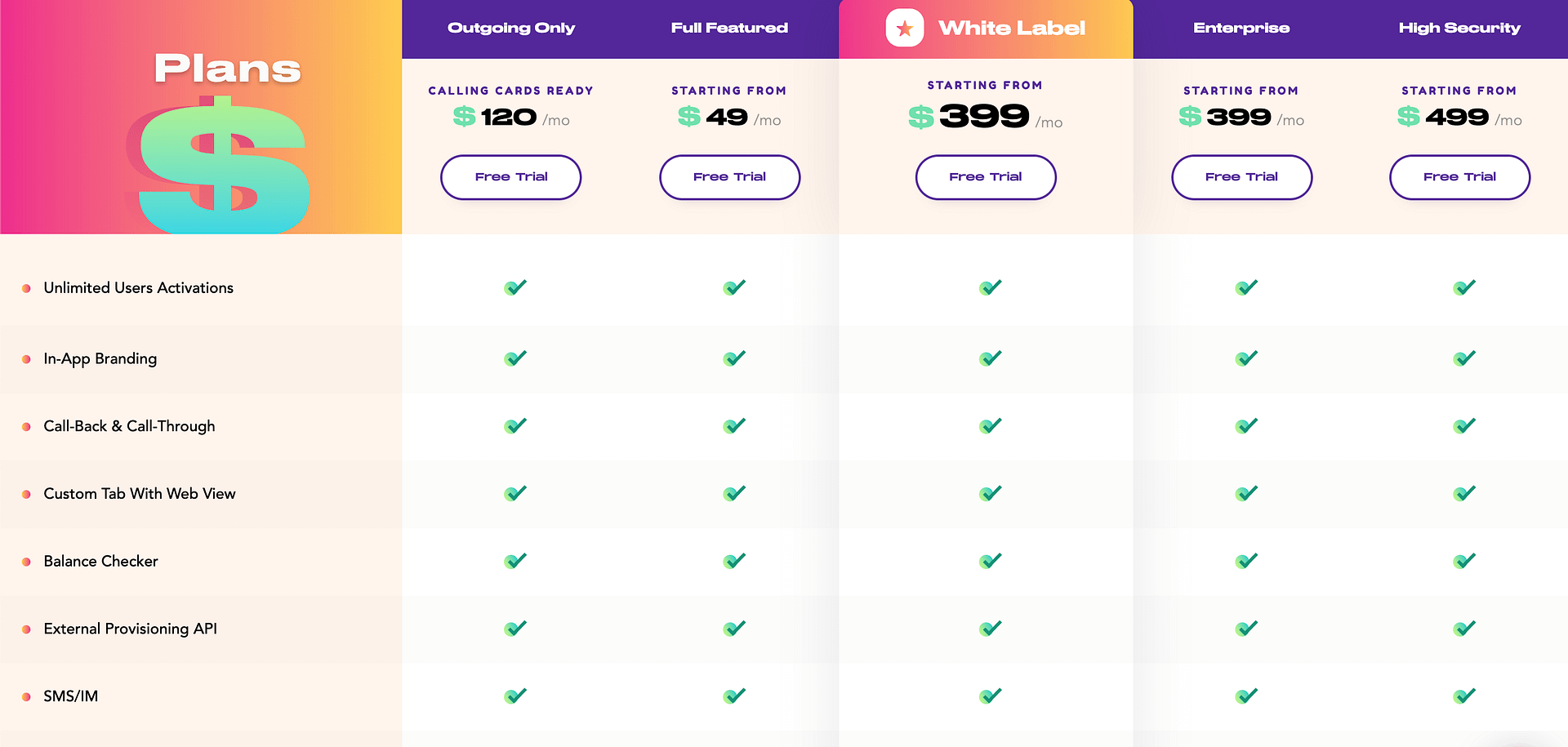Click Full Featured checkmark for Custom Tab With Web View
The height and width of the screenshot is (747, 1568).
click(x=734, y=493)
